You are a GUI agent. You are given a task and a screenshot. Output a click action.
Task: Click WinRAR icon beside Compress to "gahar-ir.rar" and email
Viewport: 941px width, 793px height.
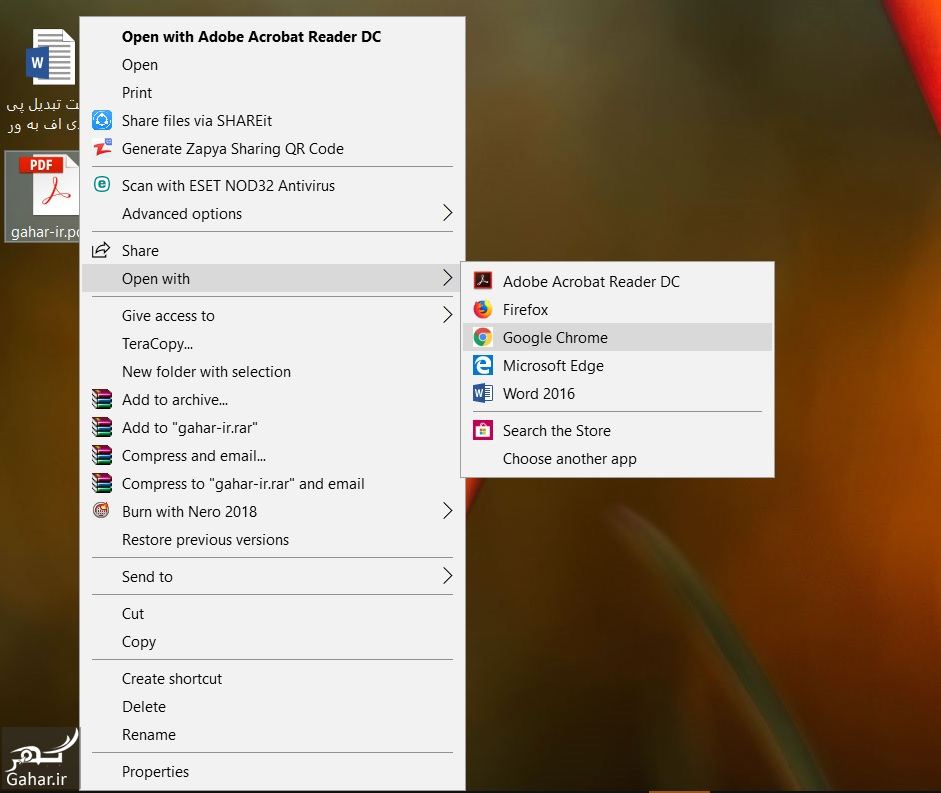[102, 483]
